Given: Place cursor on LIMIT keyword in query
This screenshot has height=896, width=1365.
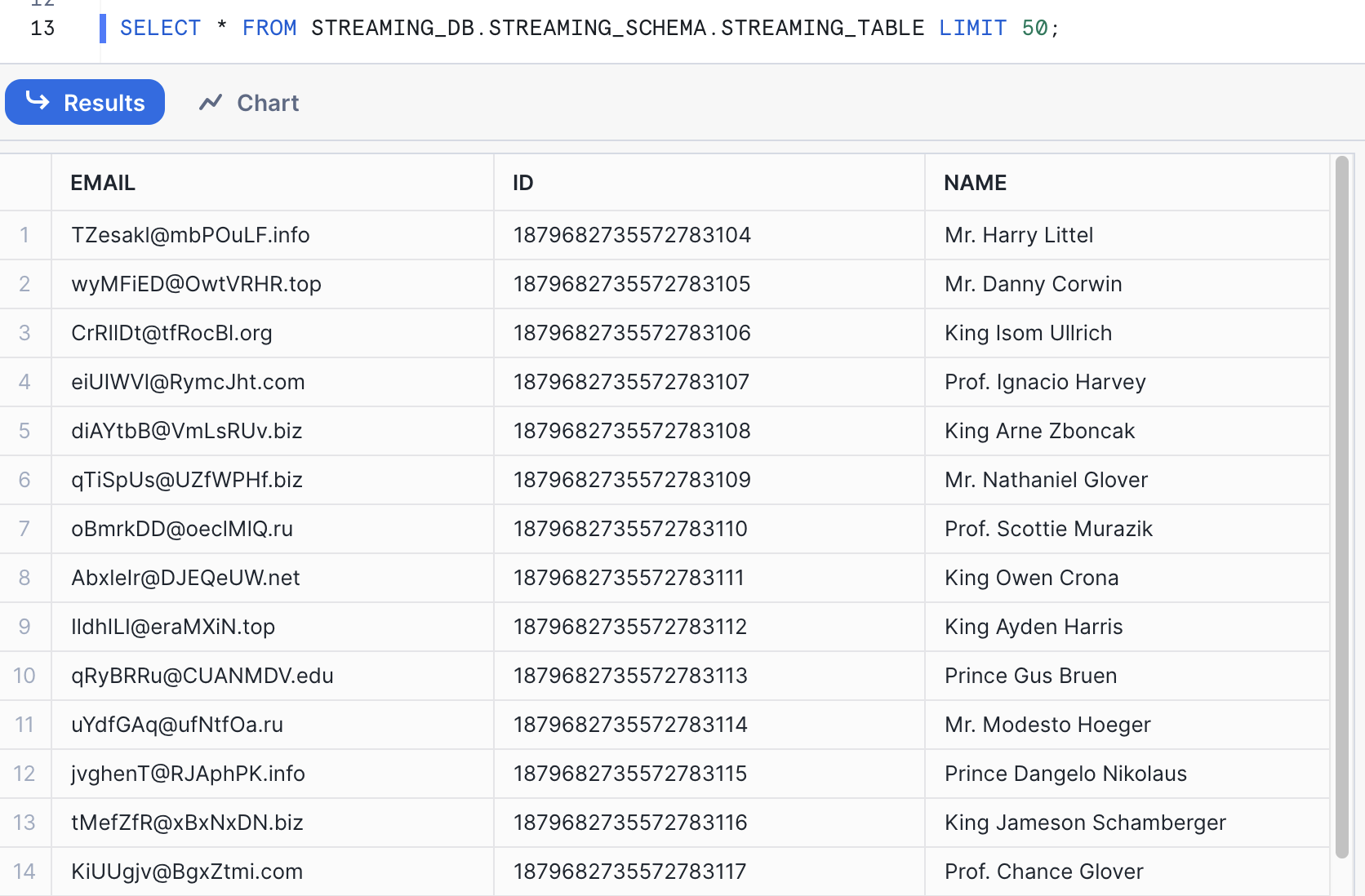Looking at the screenshot, I should (x=972, y=29).
